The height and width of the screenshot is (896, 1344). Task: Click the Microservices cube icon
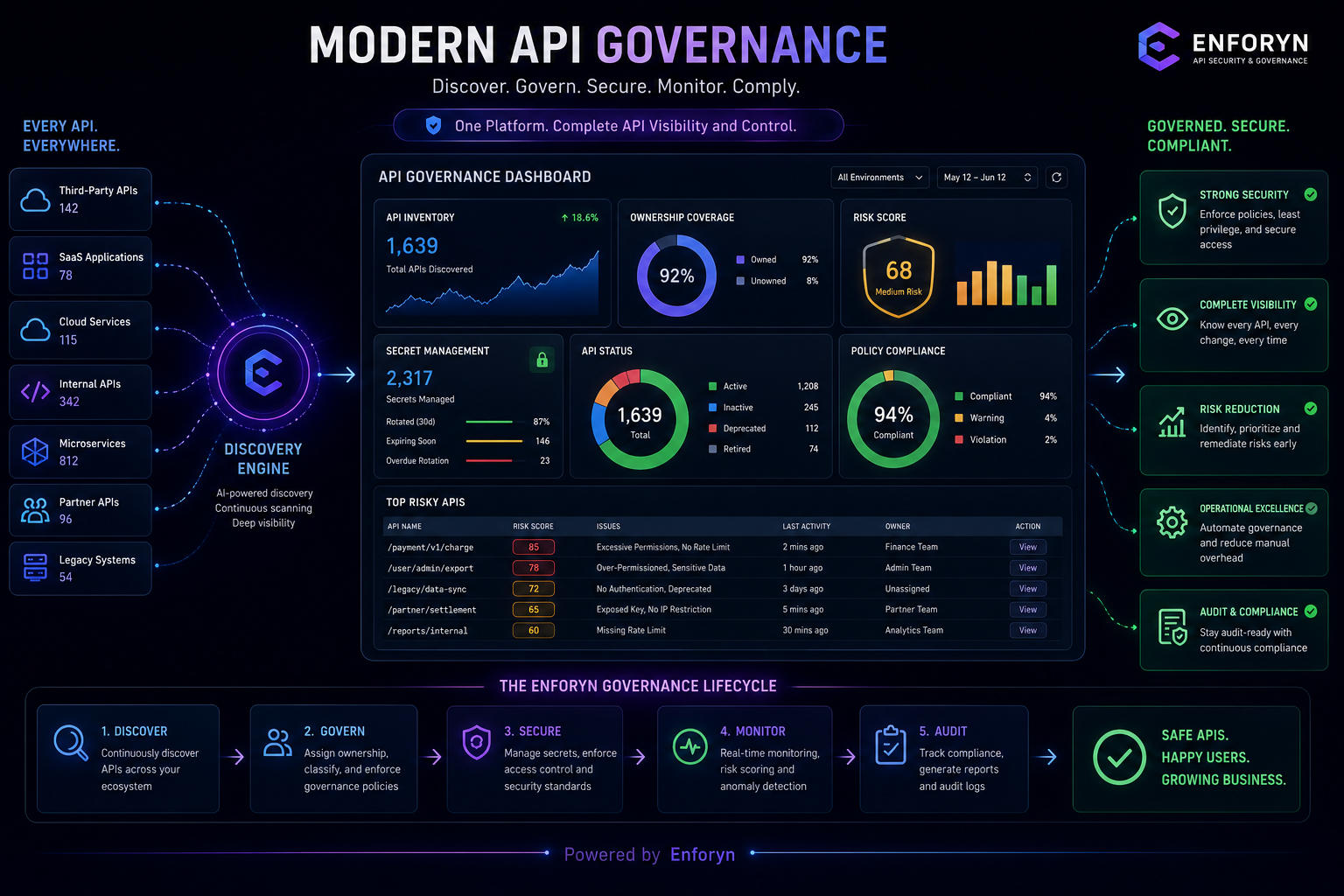35,451
